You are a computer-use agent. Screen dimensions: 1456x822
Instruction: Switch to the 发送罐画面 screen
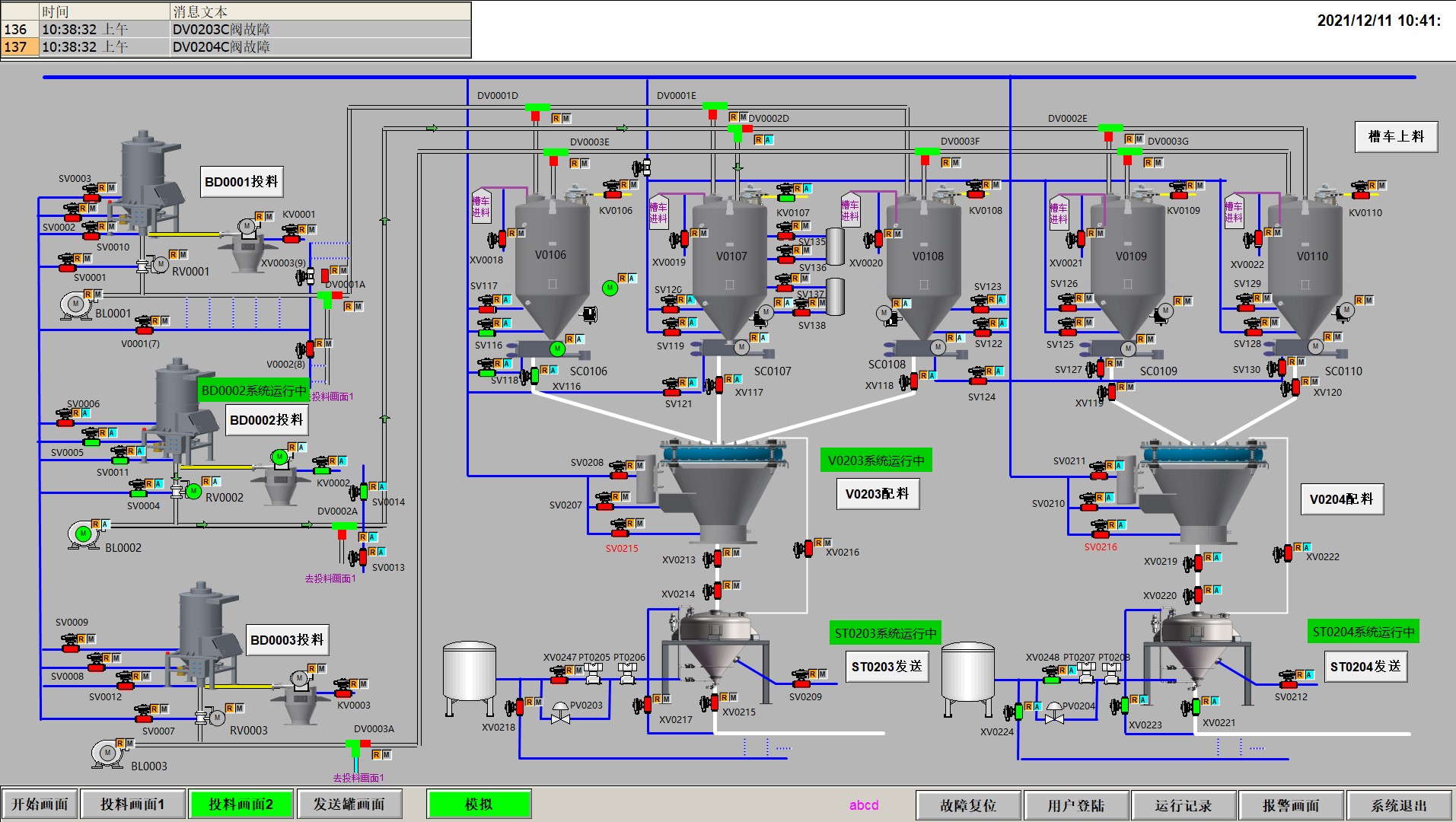tap(349, 804)
